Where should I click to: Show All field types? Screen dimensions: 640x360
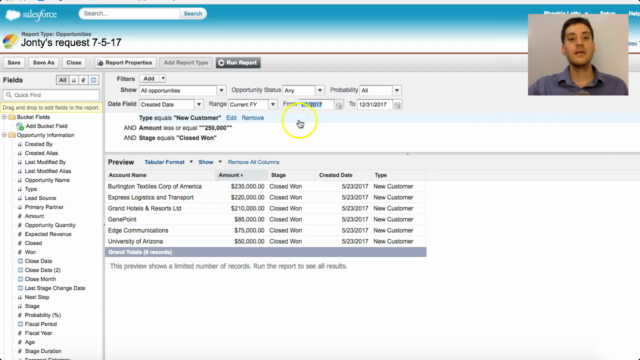coord(62,80)
